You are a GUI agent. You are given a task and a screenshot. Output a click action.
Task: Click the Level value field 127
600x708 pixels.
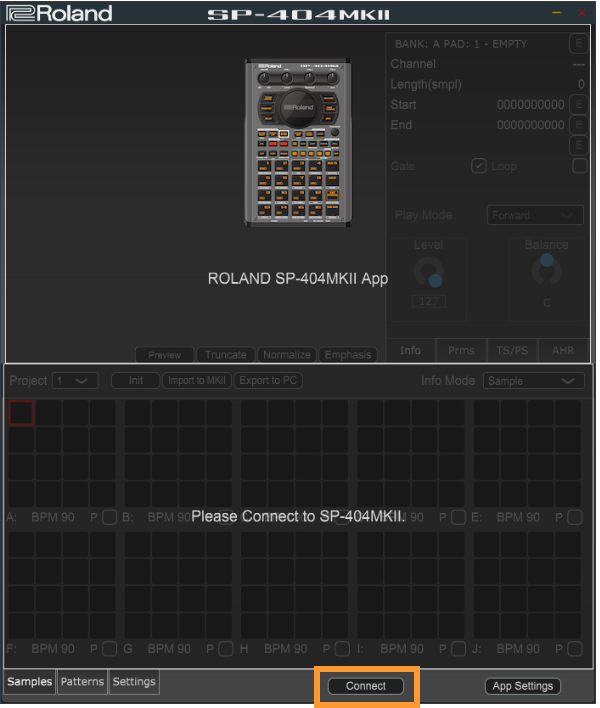[x=428, y=301]
